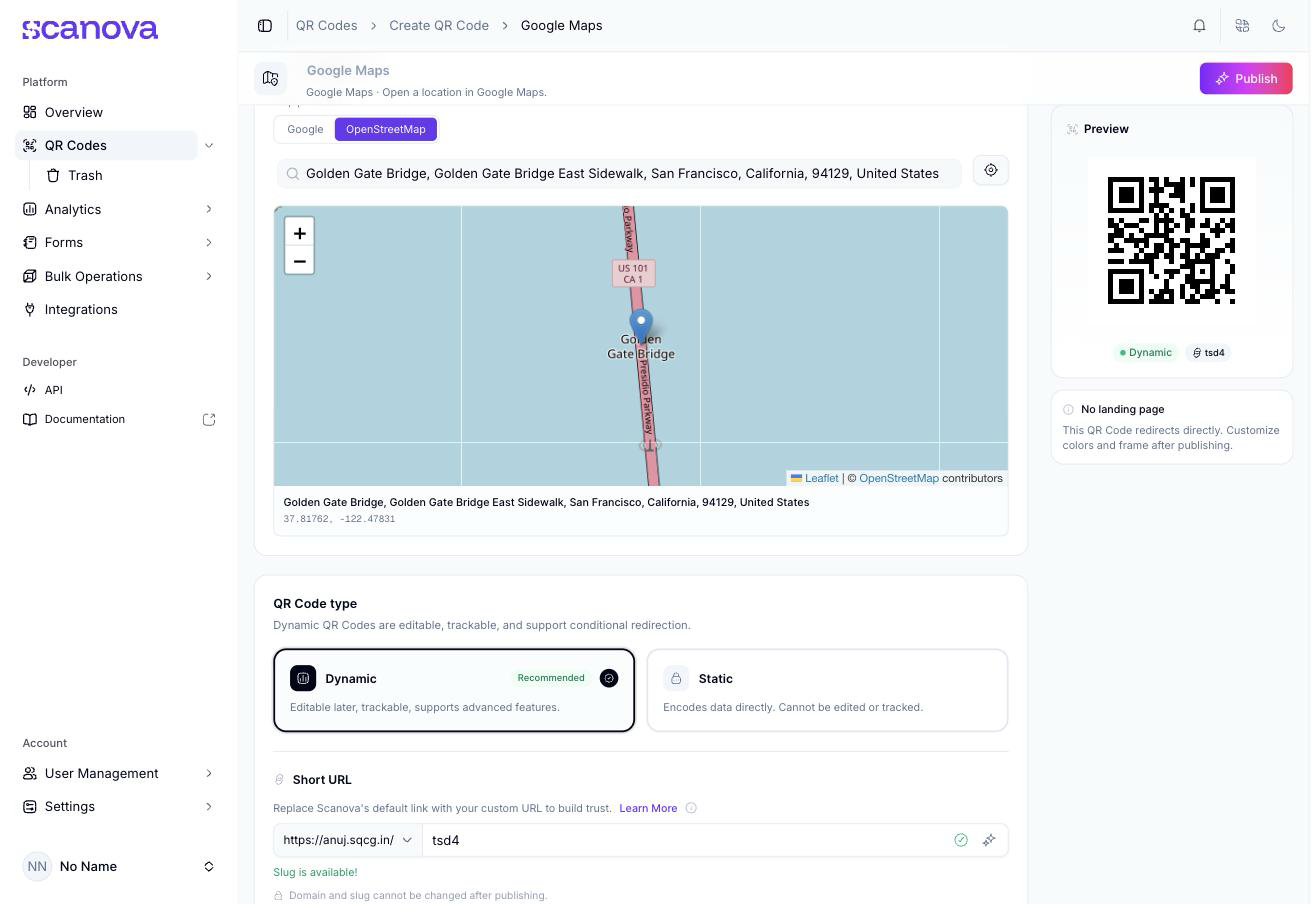Click the Scanova logo
Image resolution: width=1316 pixels, height=904 pixels.
click(x=90, y=30)
